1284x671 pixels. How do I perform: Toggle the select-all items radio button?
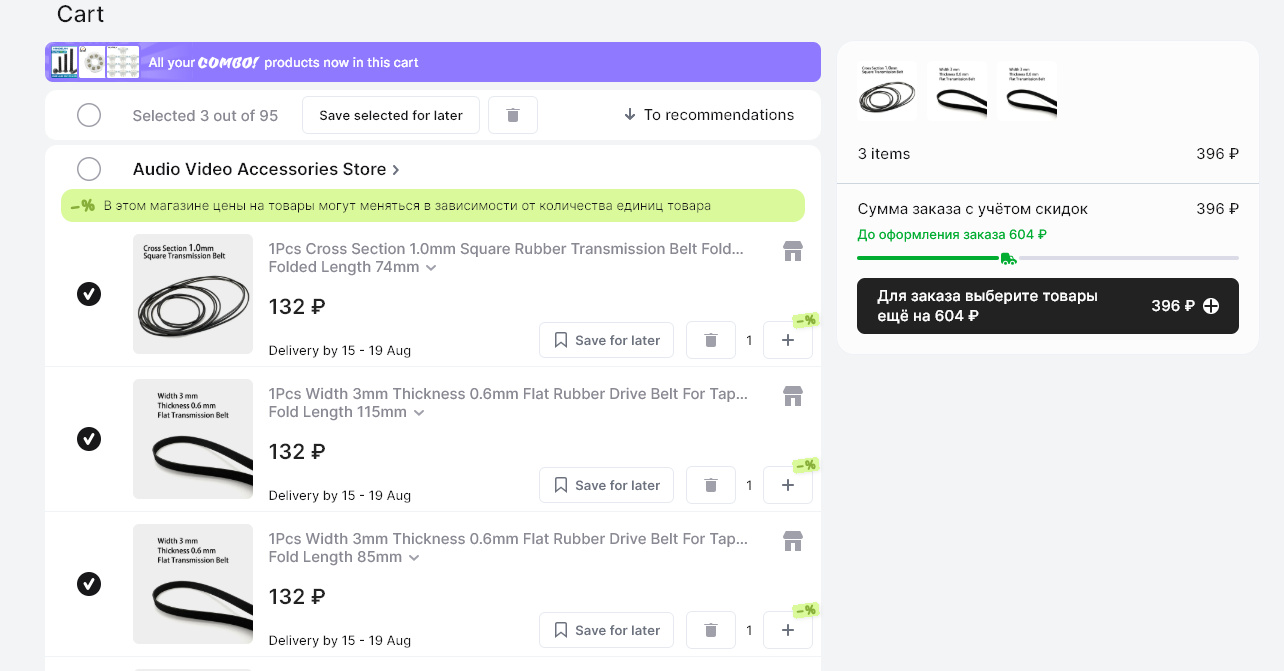[x=89, y=115]
